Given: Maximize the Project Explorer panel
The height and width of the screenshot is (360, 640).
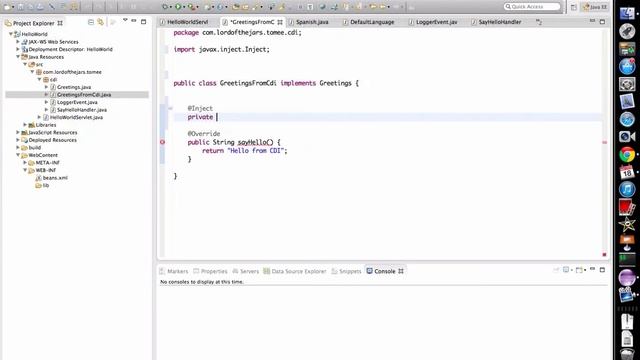Looking at the screenshot, I should 143,22.
